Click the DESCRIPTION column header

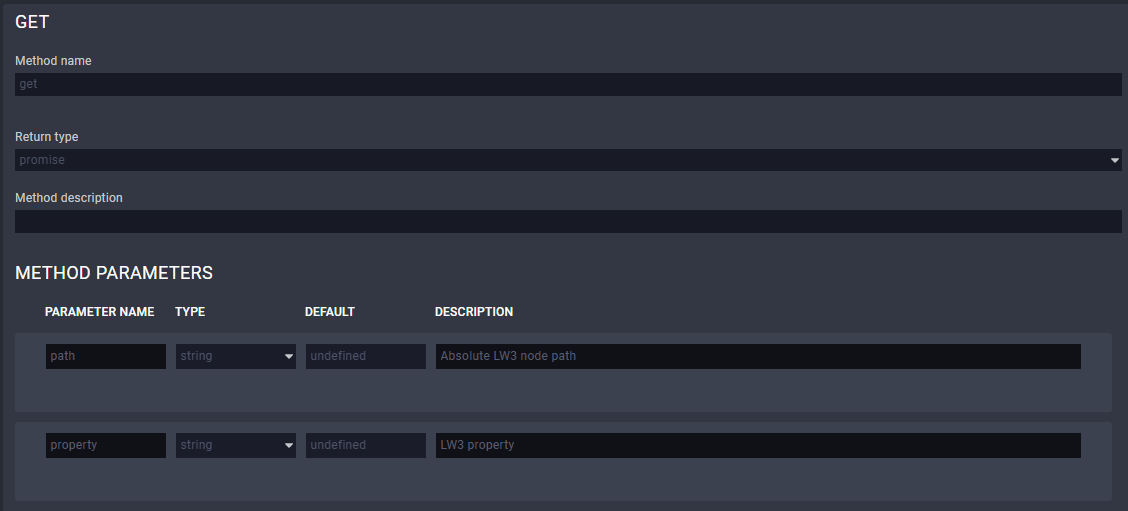[x=474, y=312]
